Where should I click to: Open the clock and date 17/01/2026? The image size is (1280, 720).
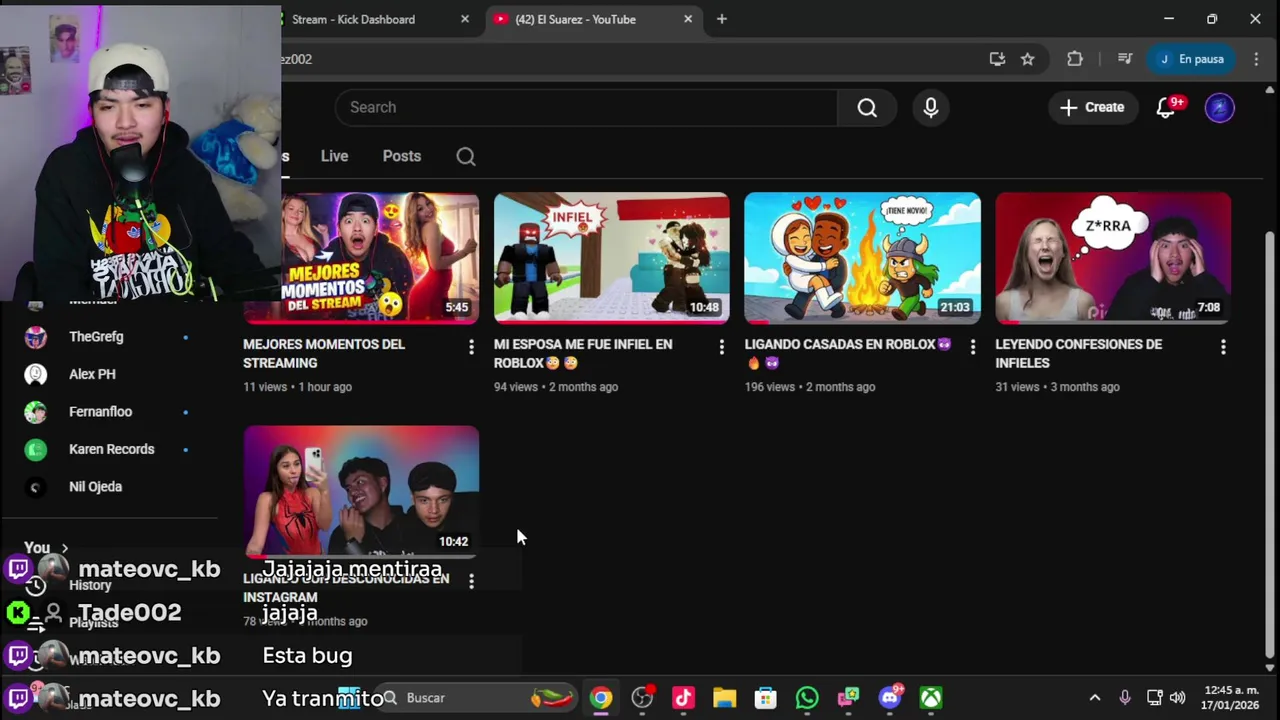[1232, 698]
